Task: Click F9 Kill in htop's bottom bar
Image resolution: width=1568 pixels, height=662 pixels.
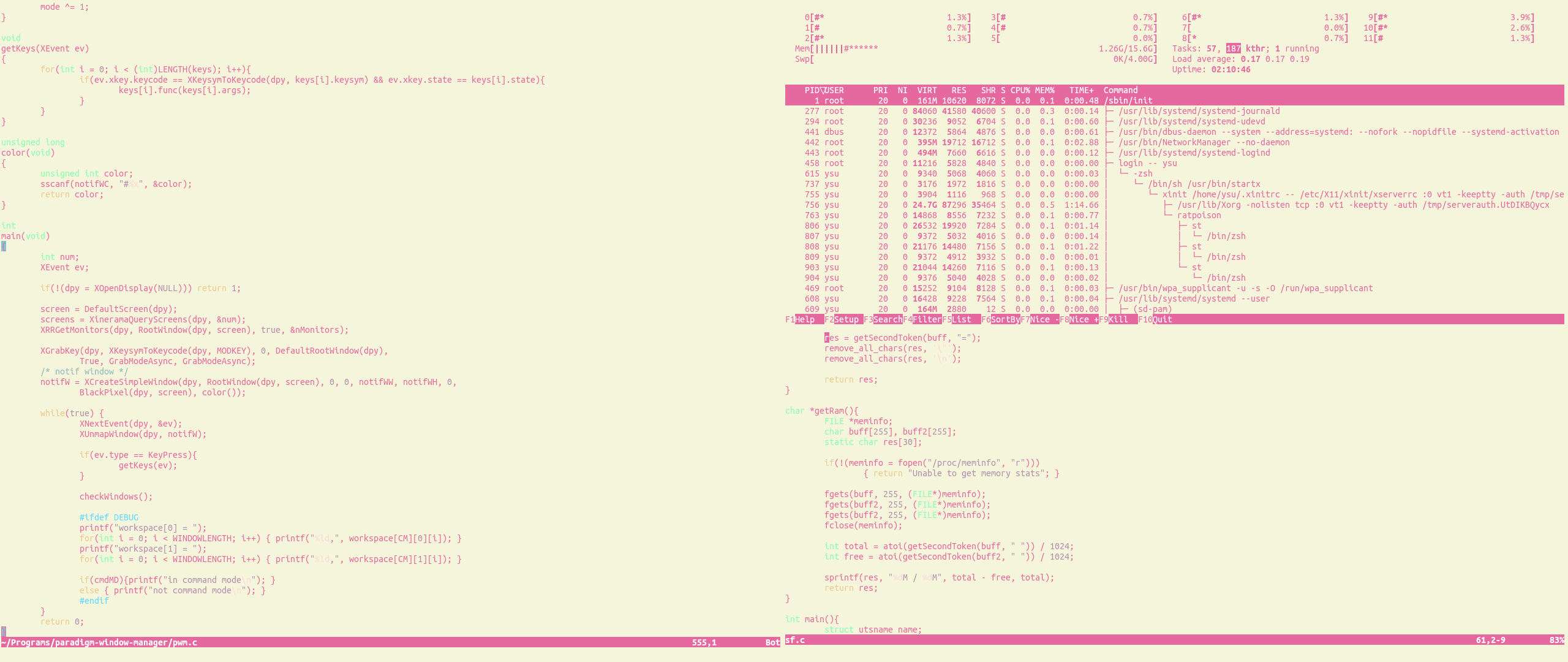Action: (x=1118, y=319)
